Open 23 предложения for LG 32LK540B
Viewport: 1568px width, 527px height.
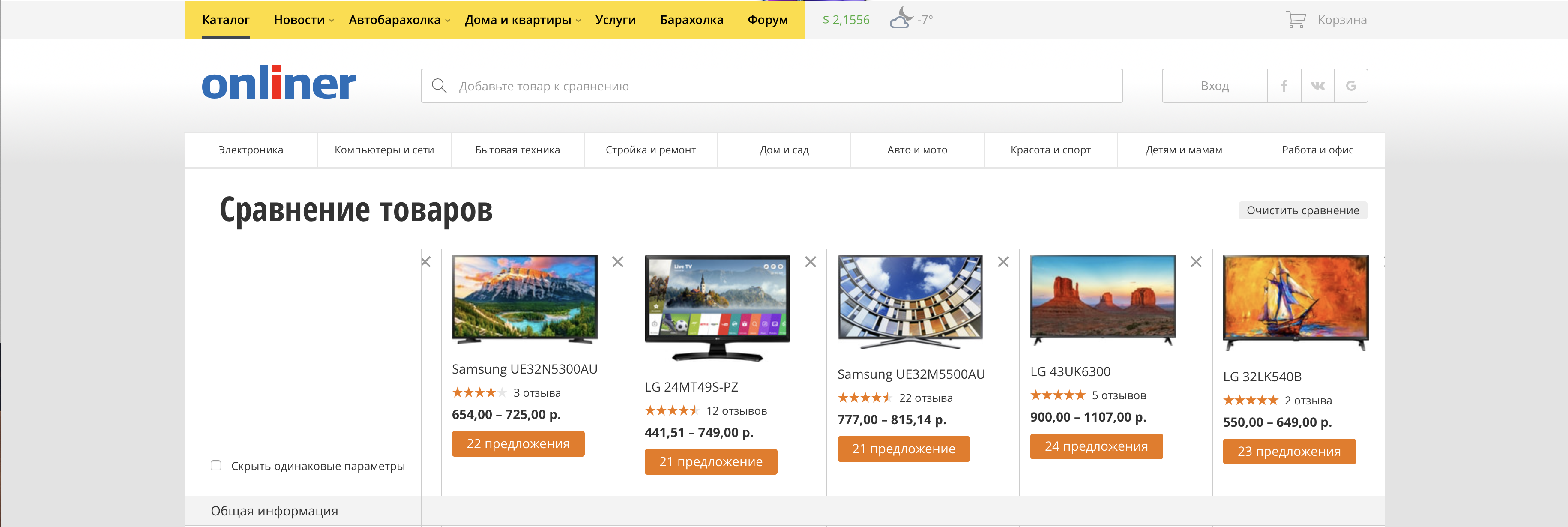[x=1289, y=452]
